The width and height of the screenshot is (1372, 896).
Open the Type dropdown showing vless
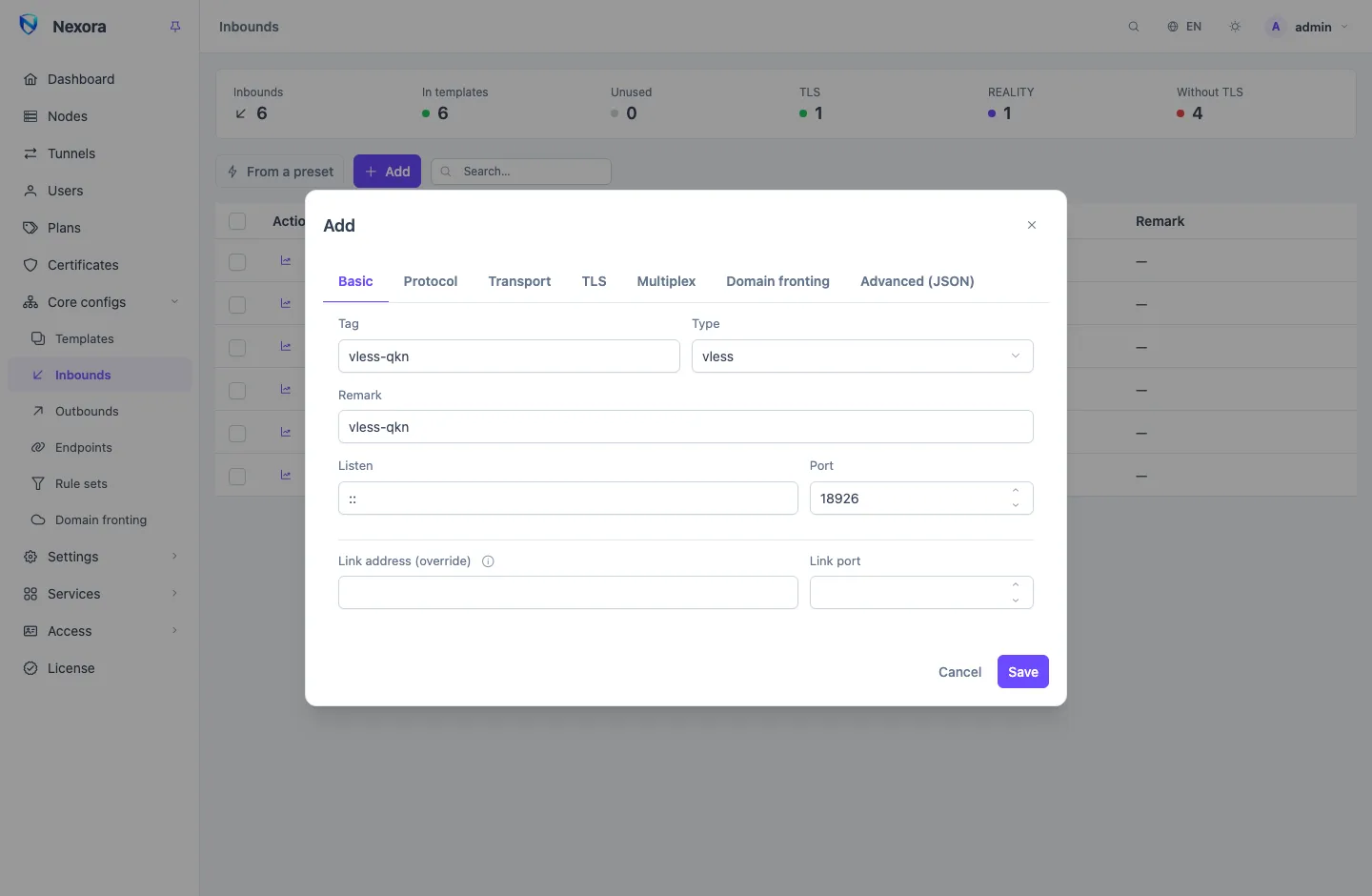(862, 356)
